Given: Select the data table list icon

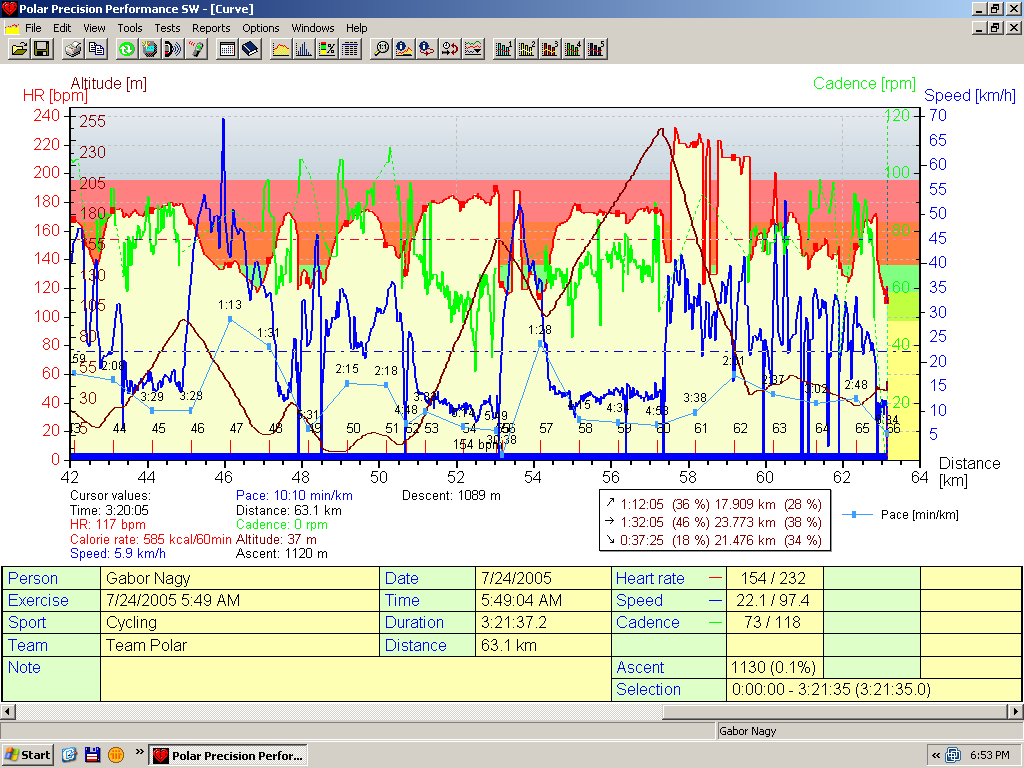Looking at the screenshot, I should [349, 49].
